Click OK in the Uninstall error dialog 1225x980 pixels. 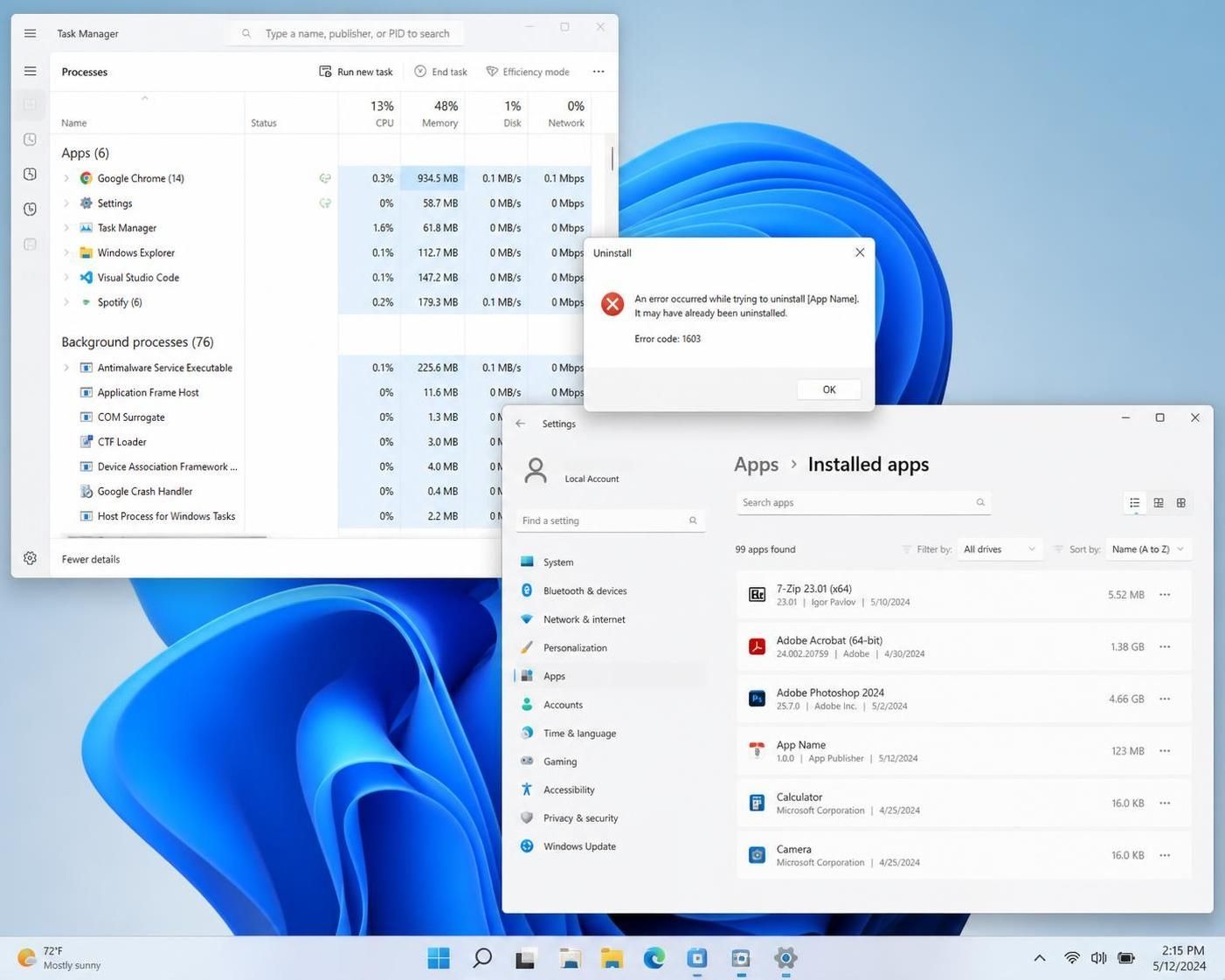point(829,390)
